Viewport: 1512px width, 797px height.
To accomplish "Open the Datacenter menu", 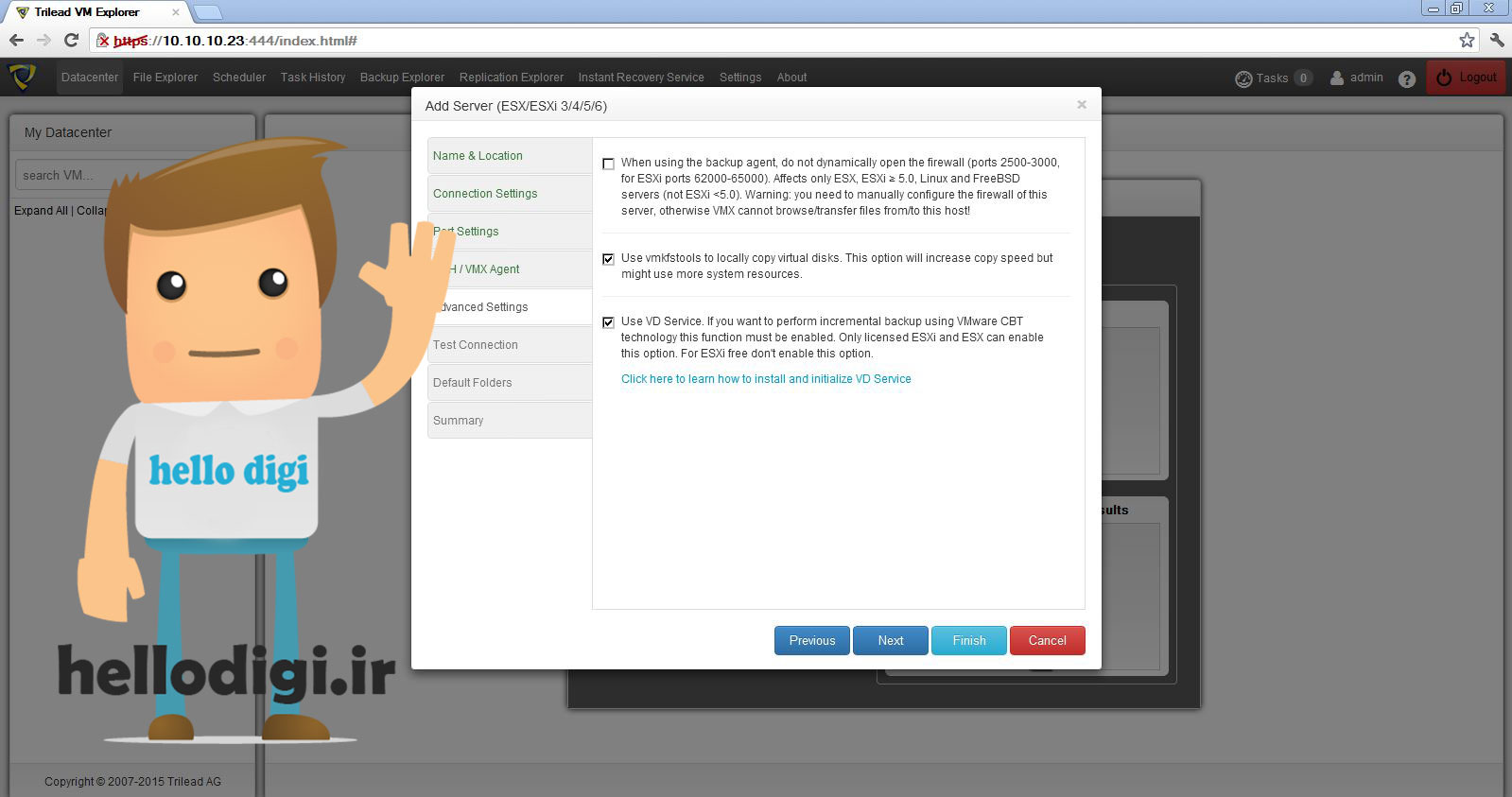I will tap(90, 78).
